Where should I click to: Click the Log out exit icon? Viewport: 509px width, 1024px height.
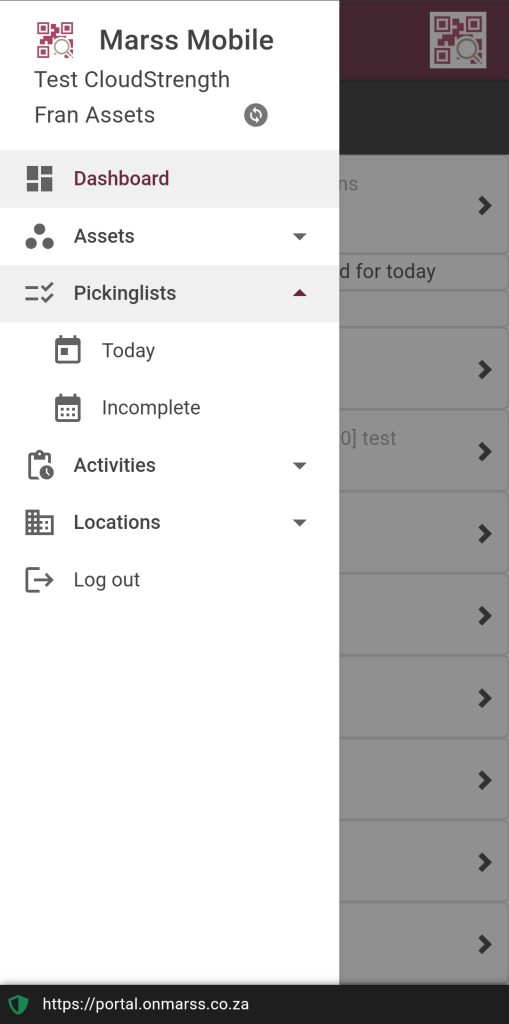pyautogui.click(x=39, y=579)
